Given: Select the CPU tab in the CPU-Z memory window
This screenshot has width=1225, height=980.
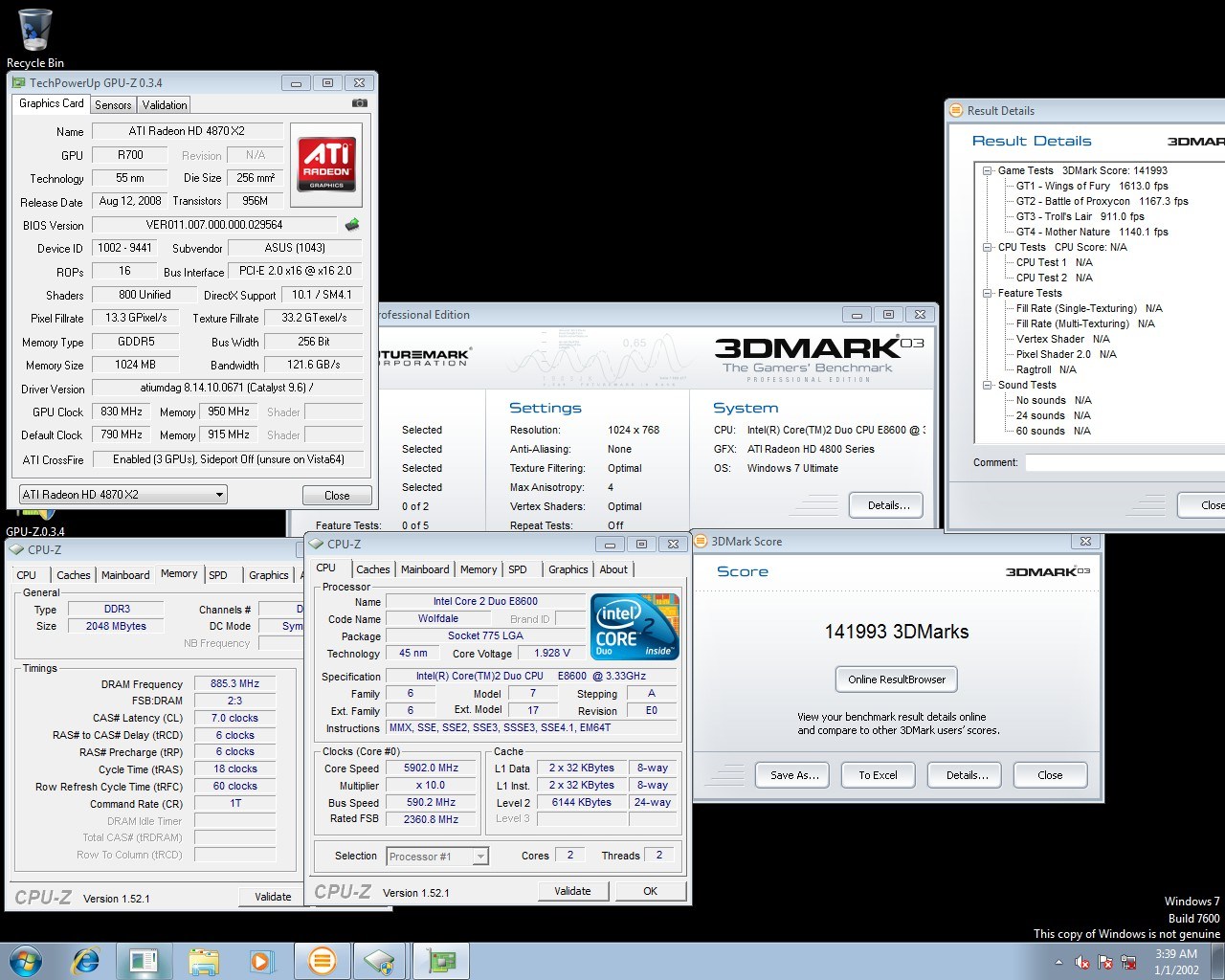Looking at the screenshot, I should point(27,575).
